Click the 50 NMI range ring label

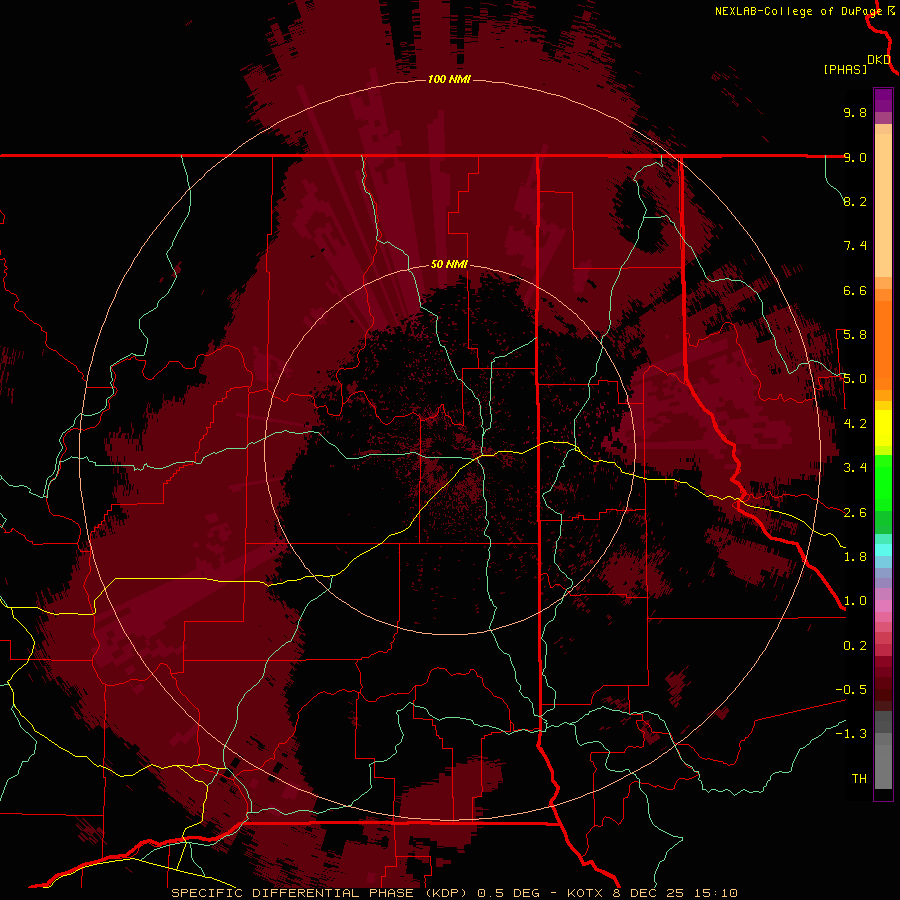pos(449,264)
